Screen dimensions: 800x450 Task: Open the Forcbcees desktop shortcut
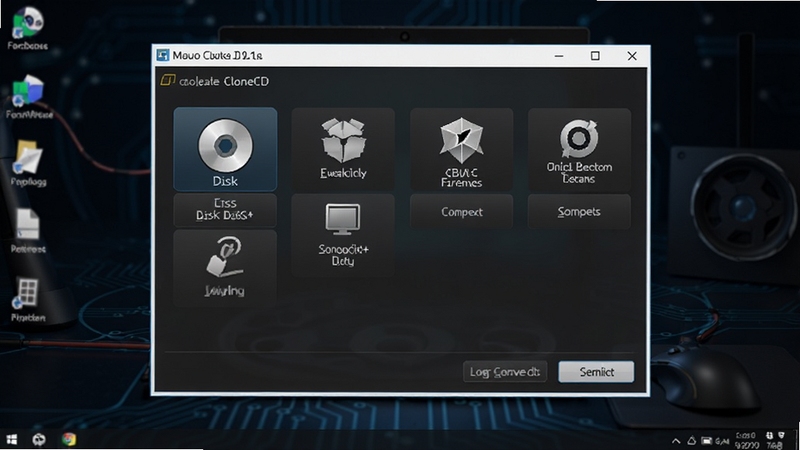[x=28, y=29]
